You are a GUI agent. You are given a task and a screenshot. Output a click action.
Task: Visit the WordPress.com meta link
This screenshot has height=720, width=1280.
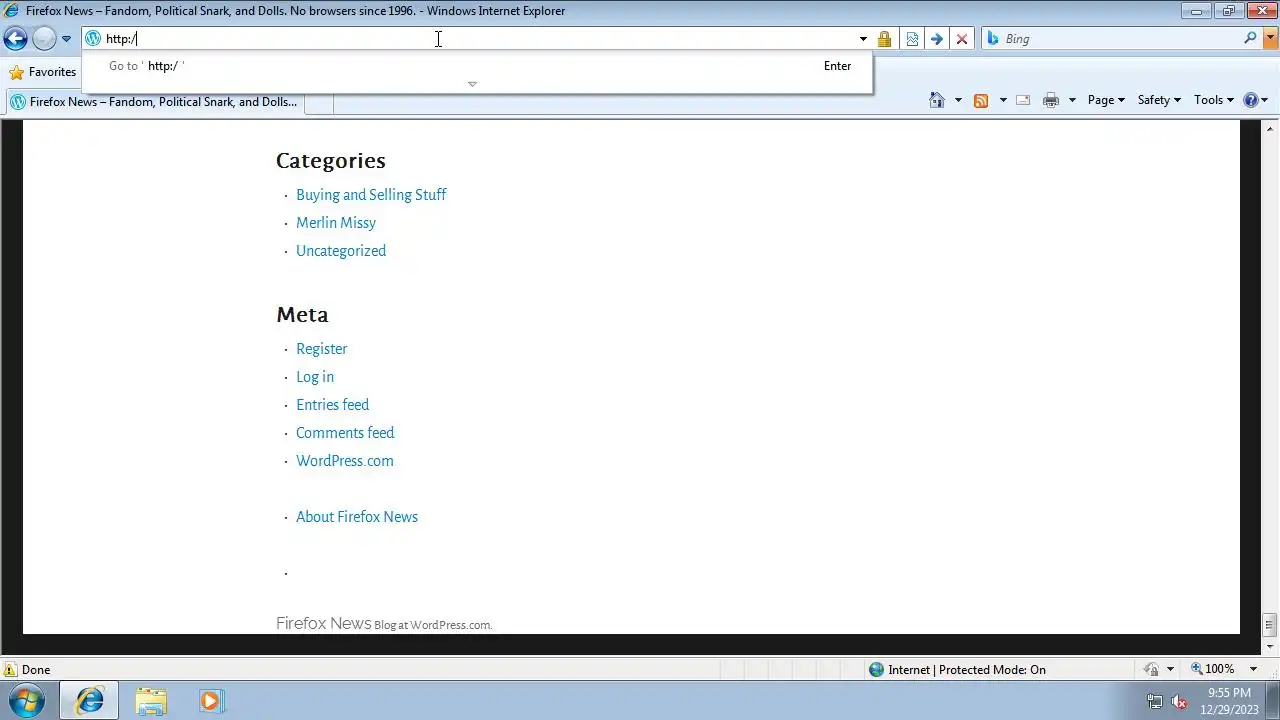click(345, 461)
